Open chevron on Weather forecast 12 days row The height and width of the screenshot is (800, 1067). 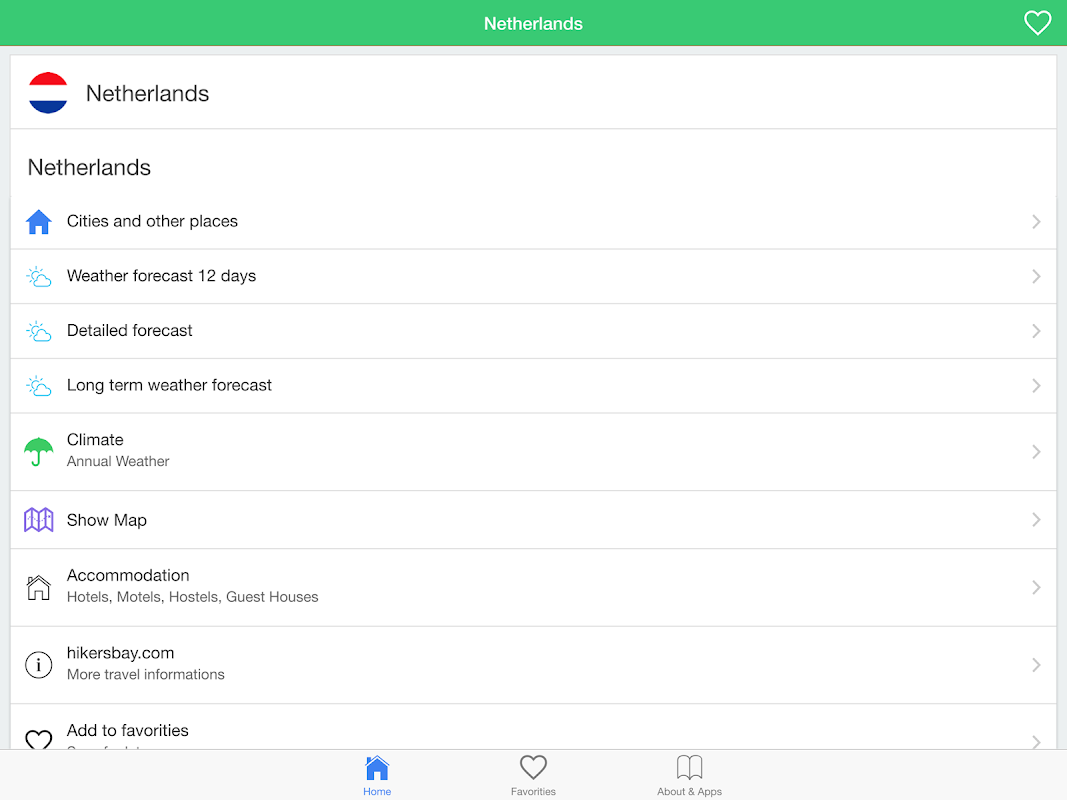[1036, 276]
